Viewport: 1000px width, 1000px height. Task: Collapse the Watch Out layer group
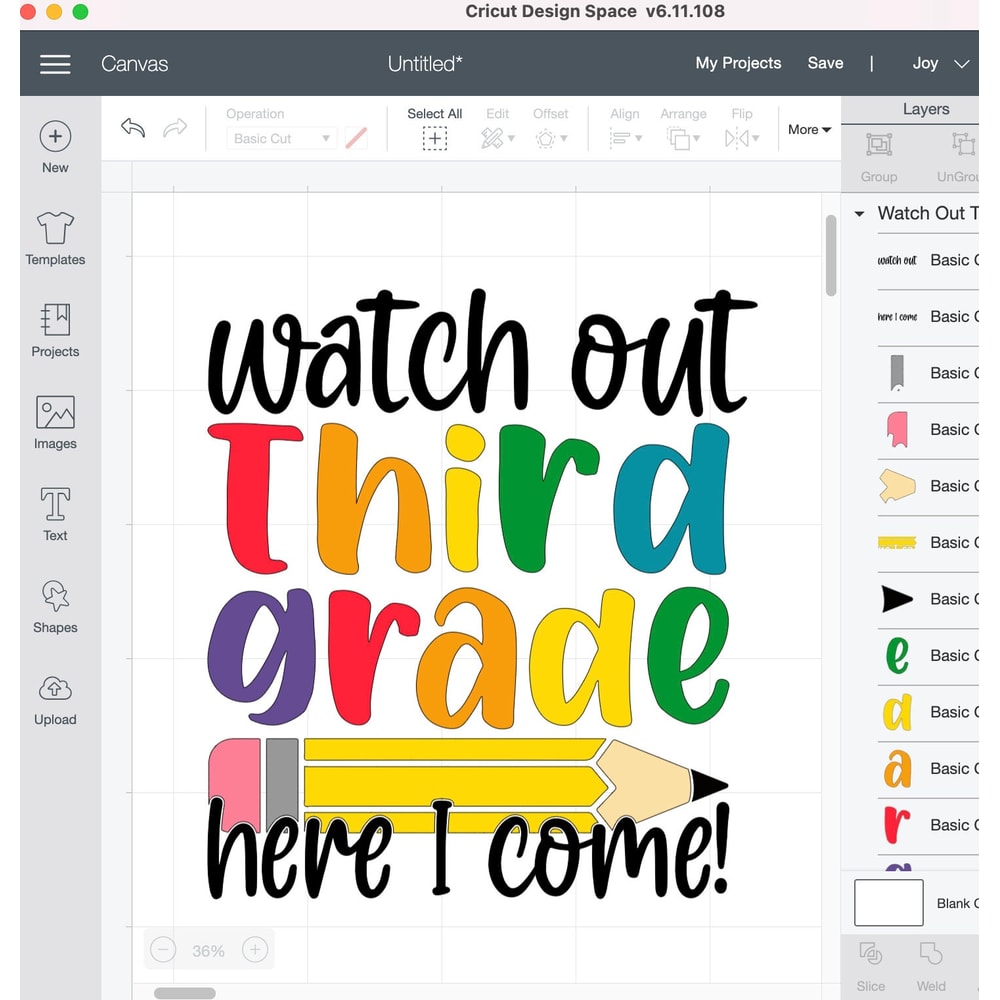click(x=858, y=213)
